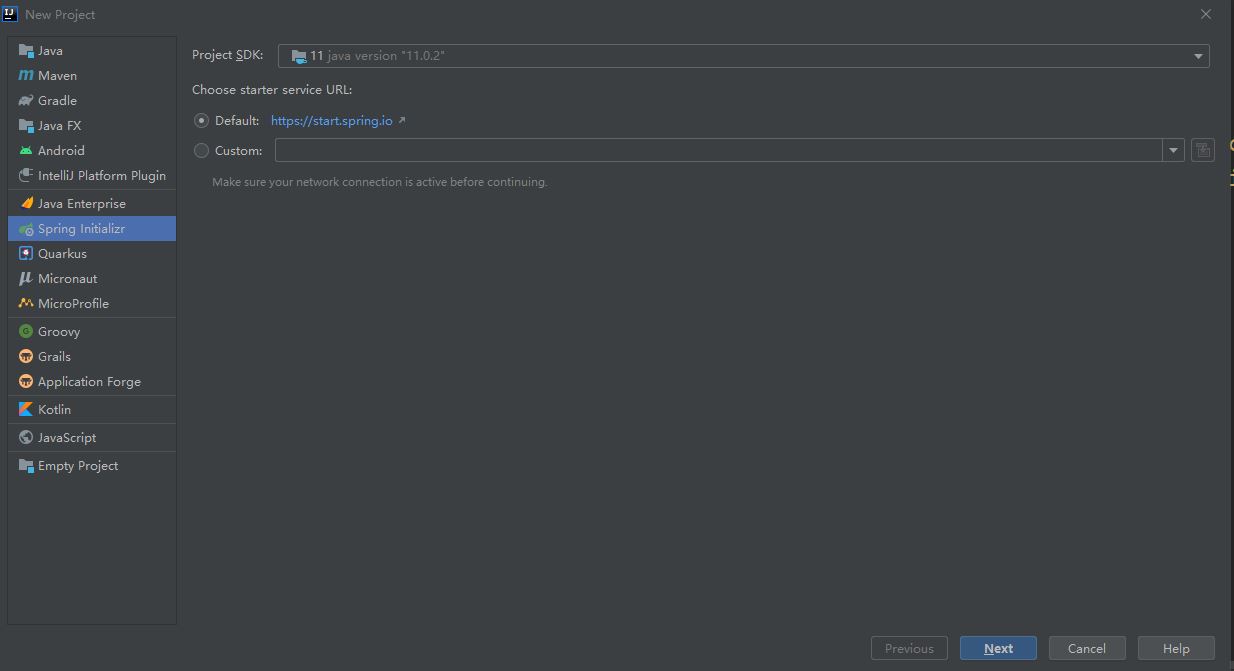This screenshot has width=1234, height=671.
Task: Click into the Custom URL text field
Action: pyautogui.click(x=718, y=150)
